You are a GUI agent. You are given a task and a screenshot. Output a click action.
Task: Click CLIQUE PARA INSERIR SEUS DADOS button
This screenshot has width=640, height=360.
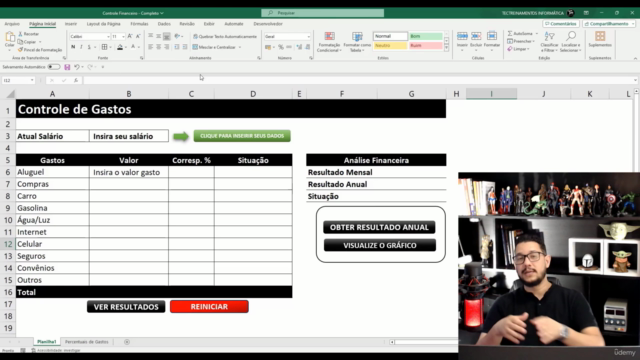242,136
